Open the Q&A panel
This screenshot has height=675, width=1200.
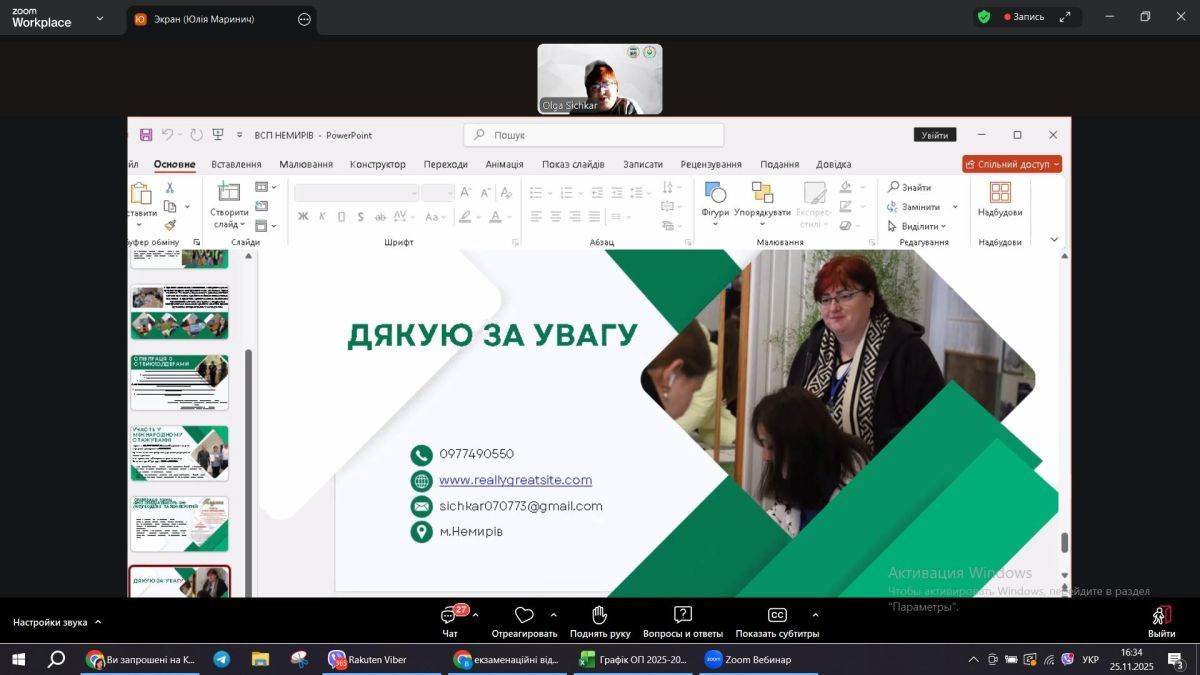click(683, 615)
